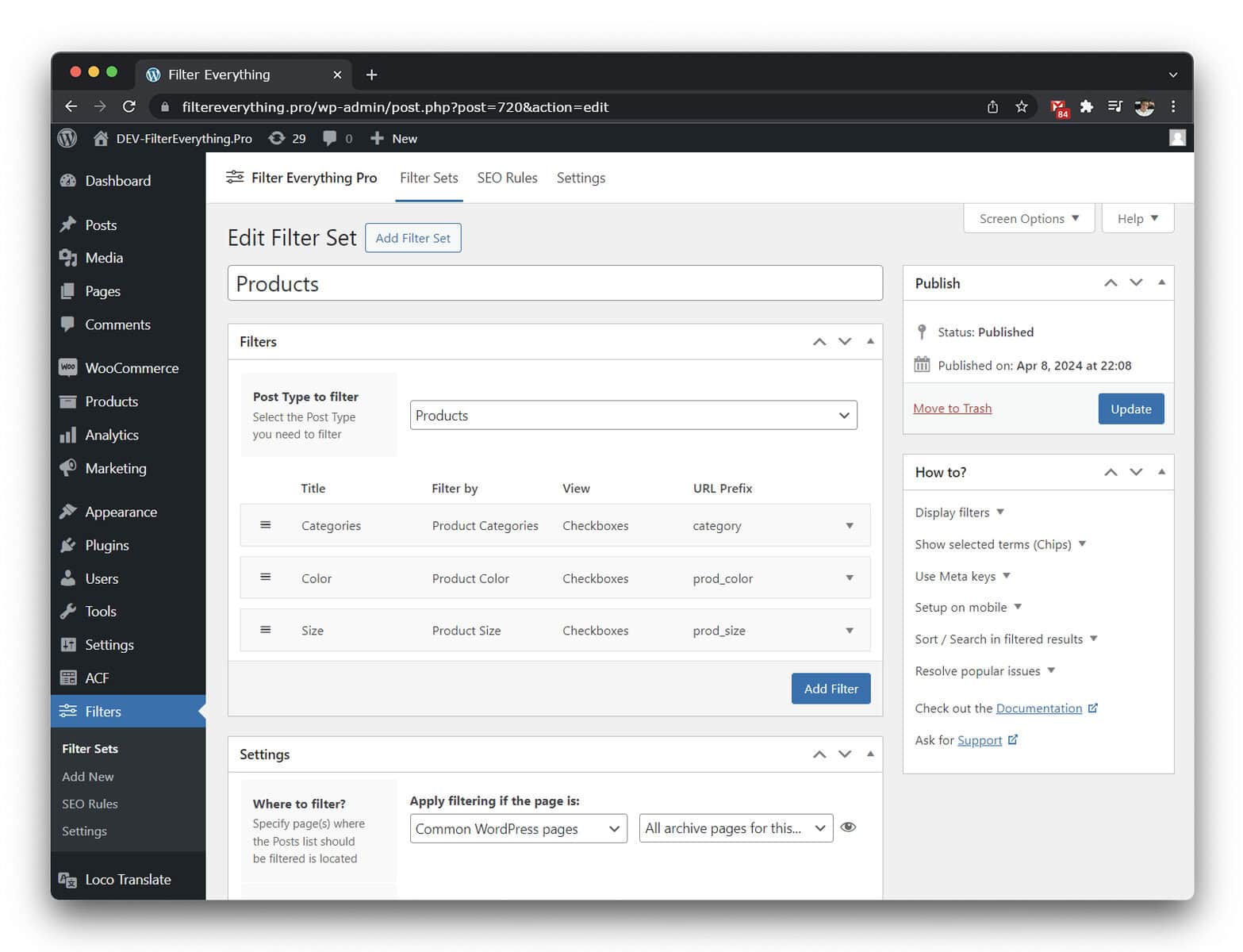Reload the page with the refresh icon
Viewport: 1243px width, 952px height.
pos(129,106)
